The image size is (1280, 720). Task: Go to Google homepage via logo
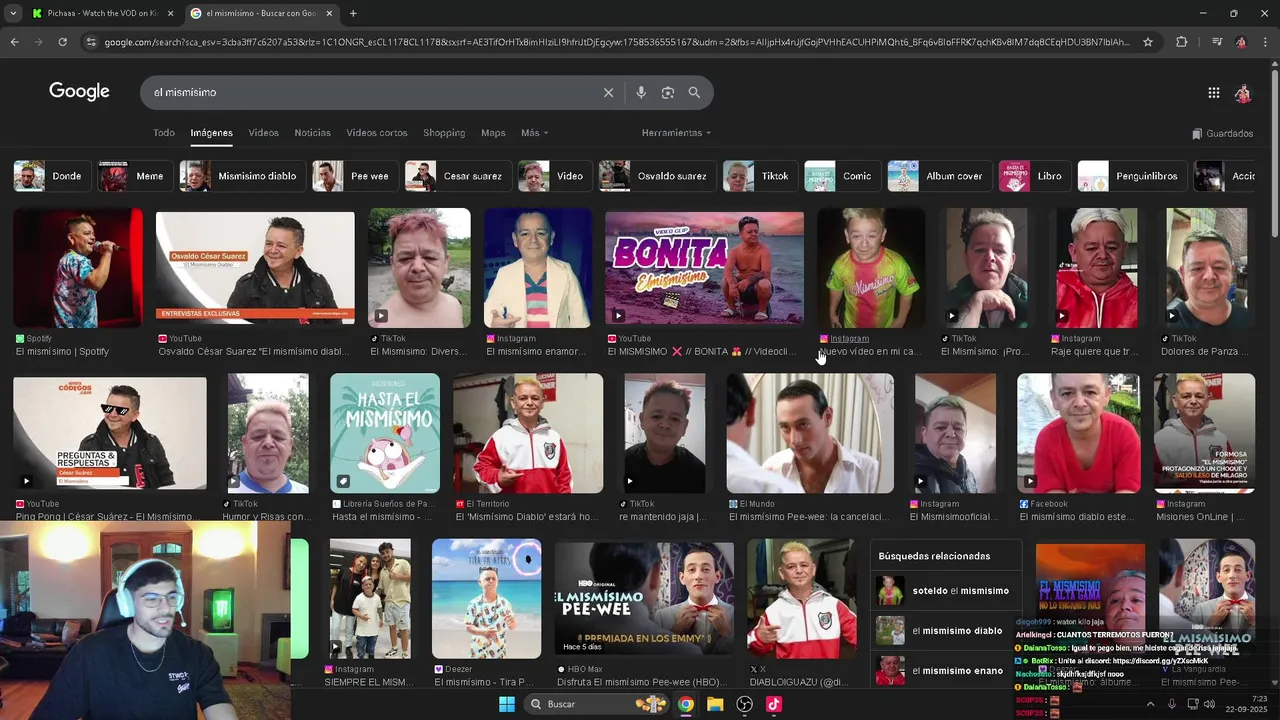pyautogui.click(x=79, y=92)
